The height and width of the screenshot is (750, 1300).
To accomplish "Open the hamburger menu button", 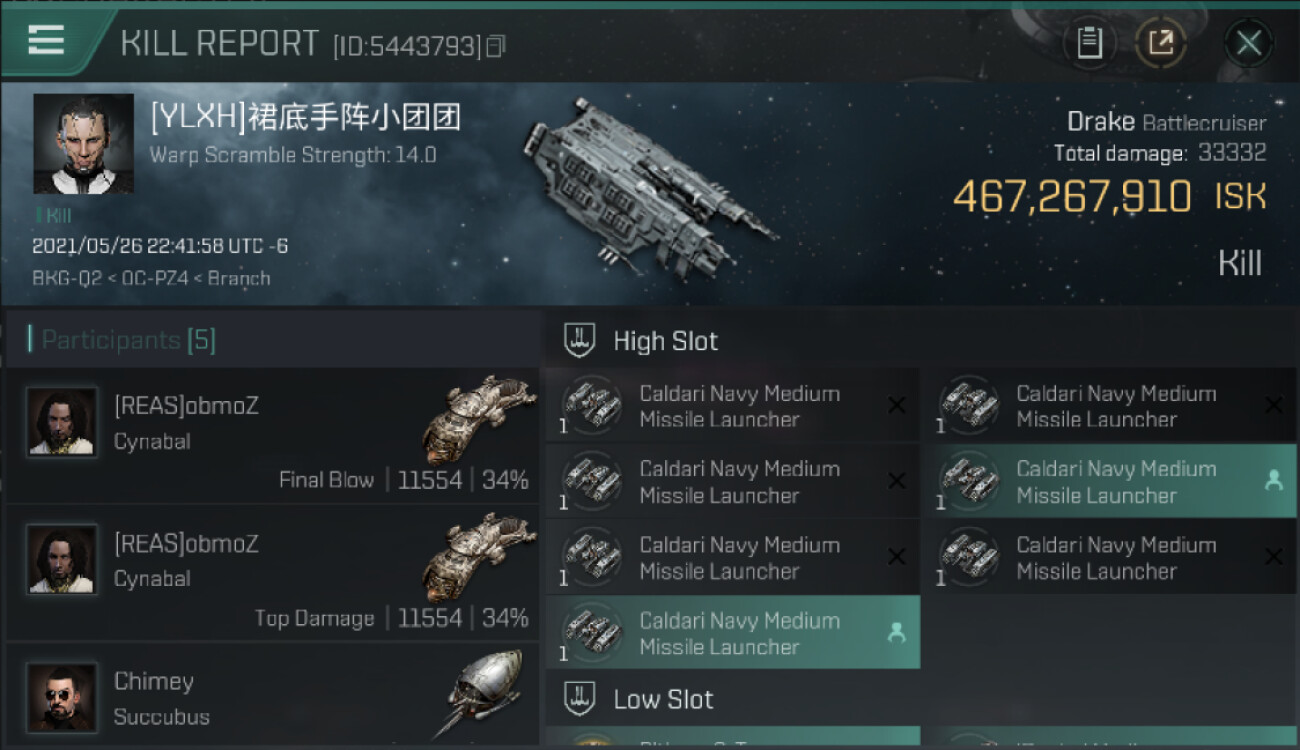I will pos(46,41).
